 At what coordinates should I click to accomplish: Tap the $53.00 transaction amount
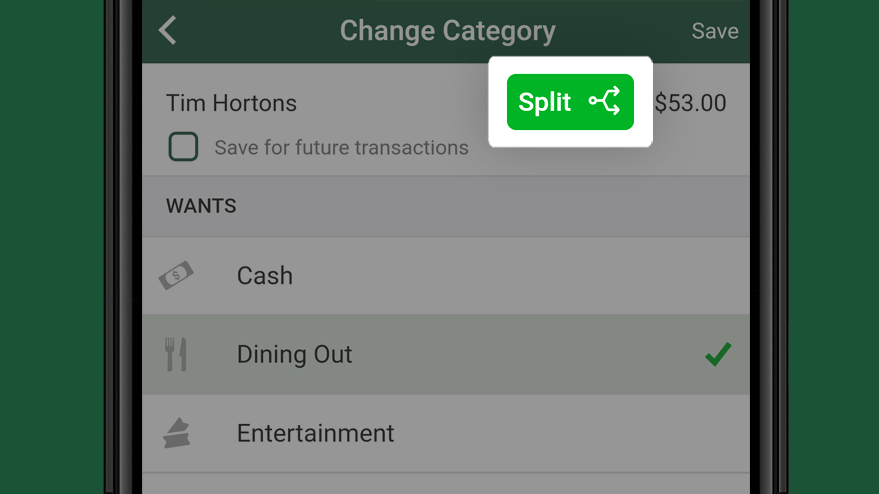pos(690,103)
